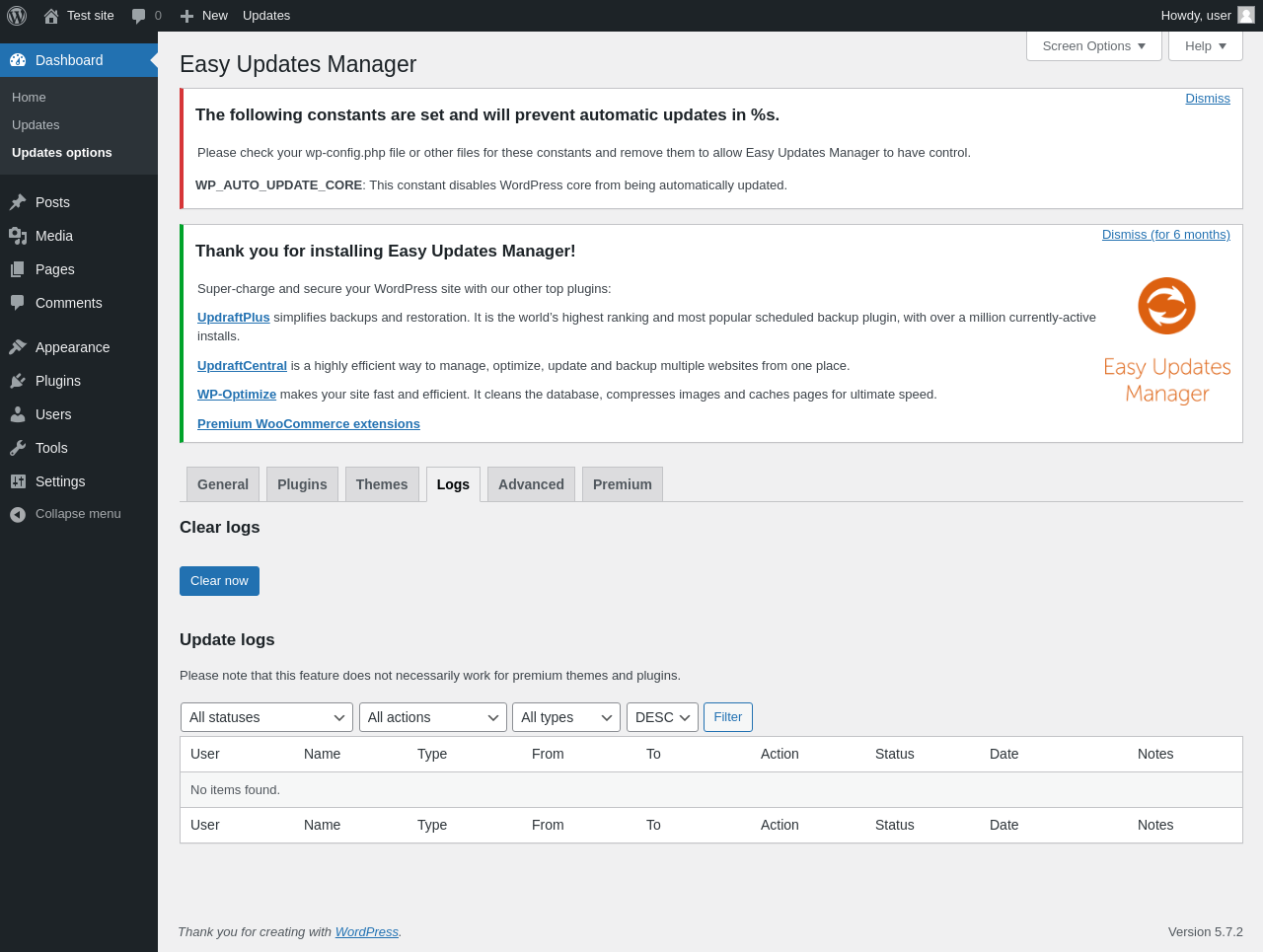Switch to the Plugins tab
The image size is (1263, 952).
[302, 484]
